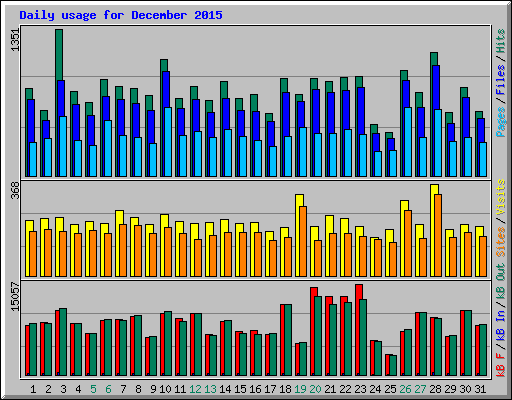This screenshot has width=512, height=400.
Task: Click the green weekend day label "19"
Action: (300, 389)
